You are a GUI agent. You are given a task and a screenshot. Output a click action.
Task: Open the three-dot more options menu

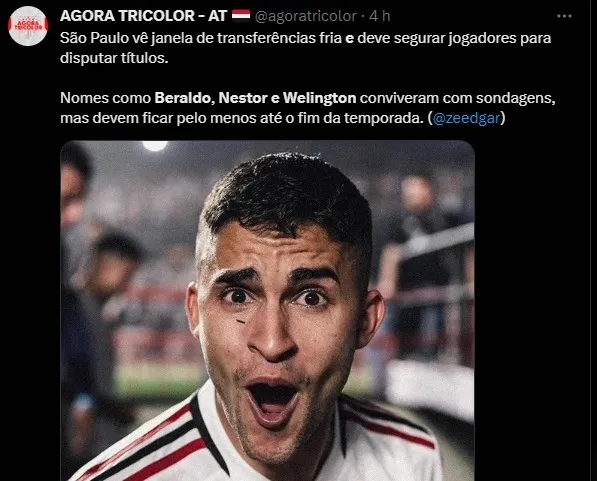click(x=564, y=16)
